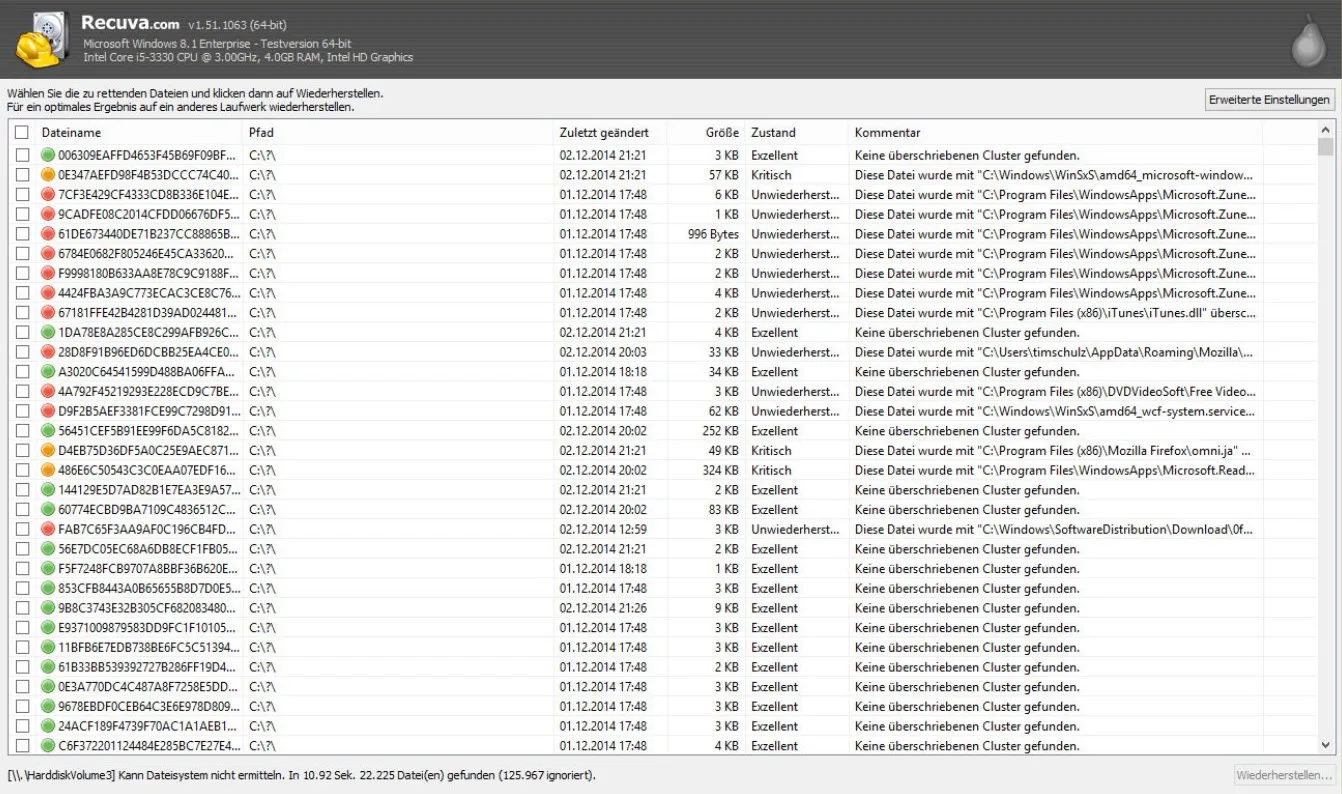Click red status dot of file 4424FBA3A9C773ECAC3CE8C76
The height and width of the screenshot is (794, 1342).
pos(47,293)
